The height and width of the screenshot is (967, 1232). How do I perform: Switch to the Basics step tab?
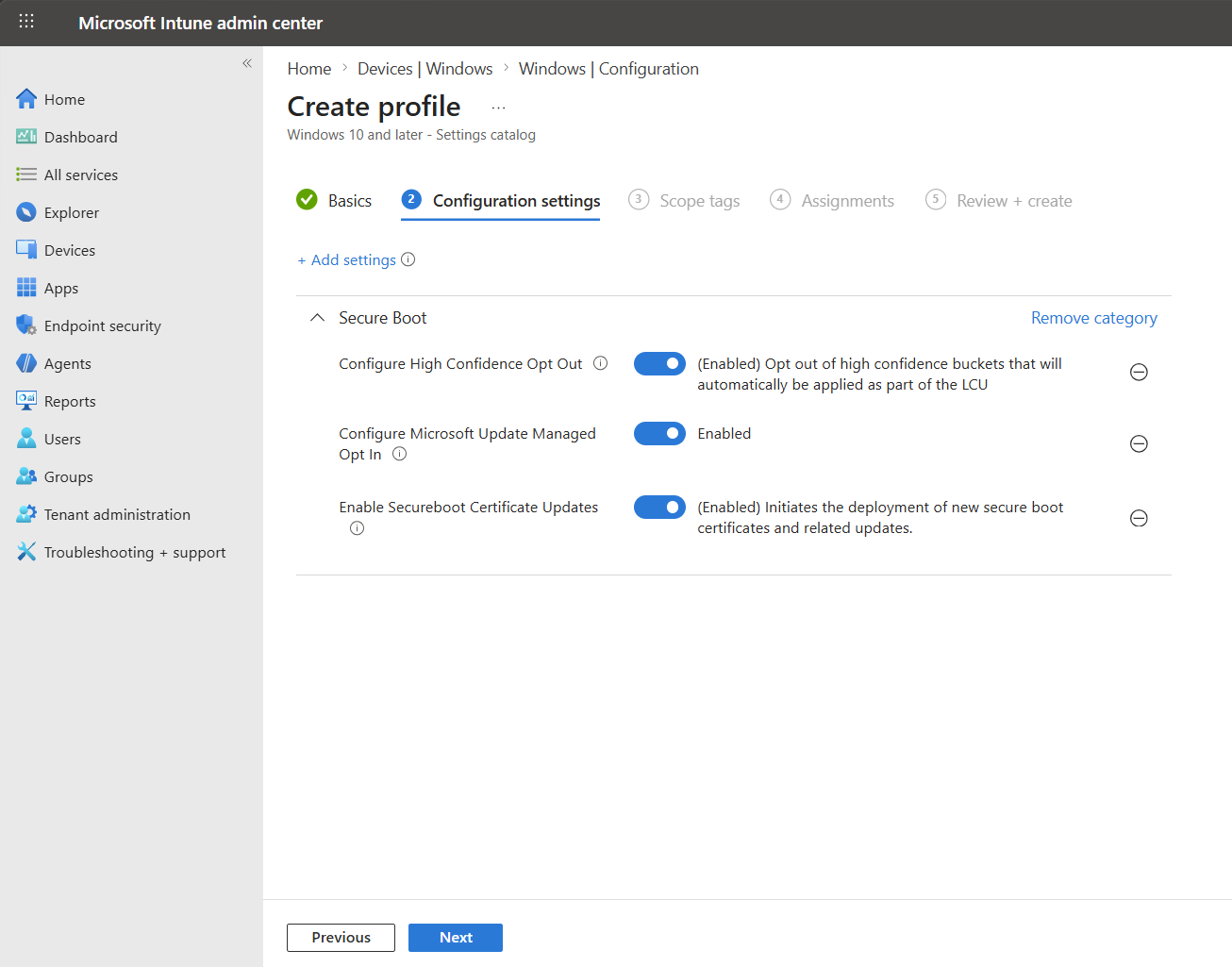(335, 201)
